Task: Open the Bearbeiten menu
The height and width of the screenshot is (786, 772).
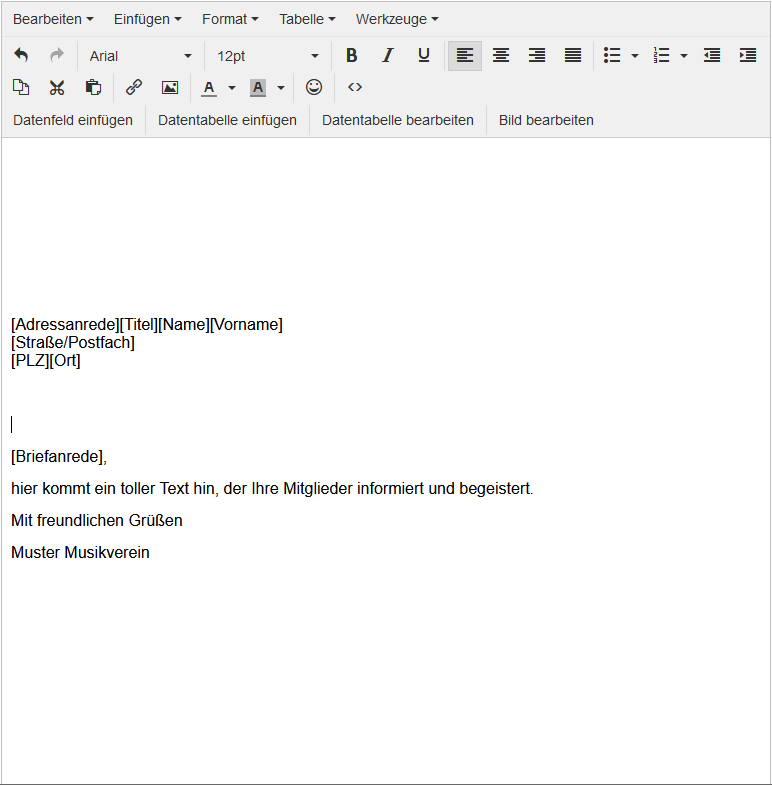Action: point(53,19)
